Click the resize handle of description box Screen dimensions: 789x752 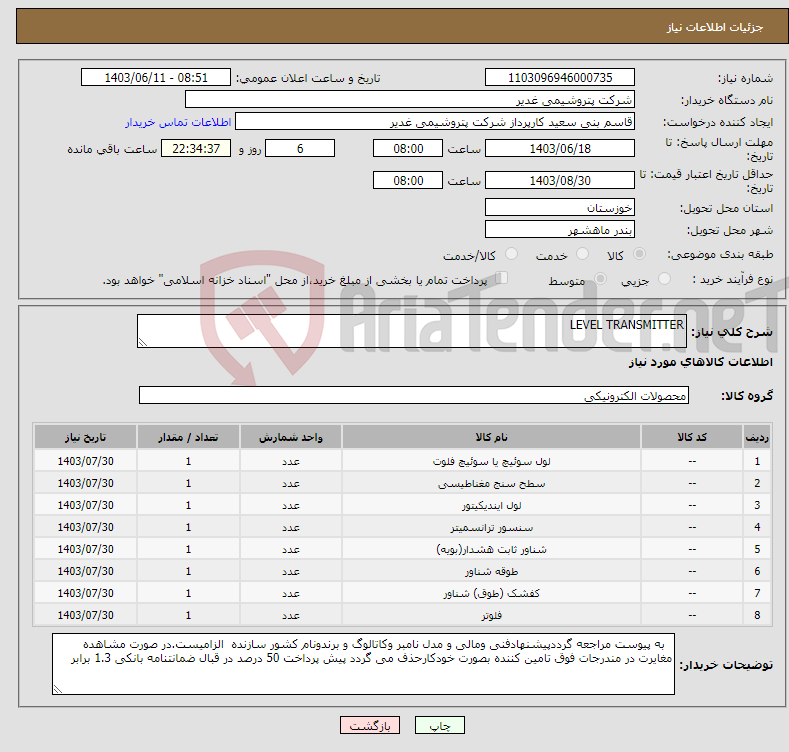143,342
